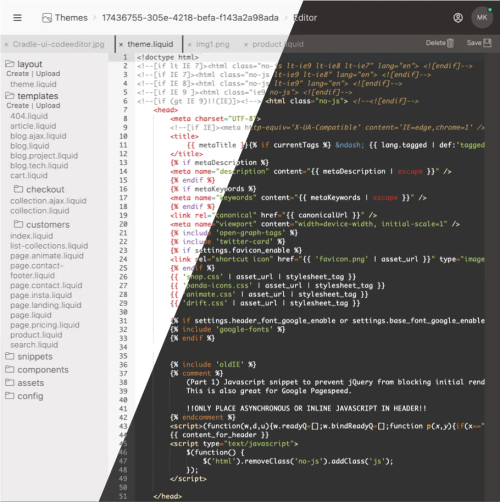The height and width of the screenshot is (502, 500).
Task: Place cursor in the doctype html line
Action: point(168,57)
